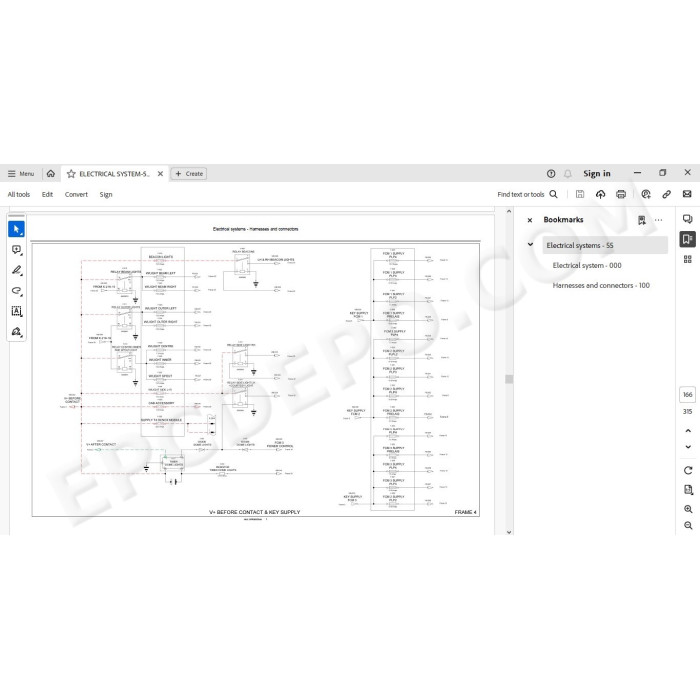Click the search magnifier icon
Screen dimensions: 700x700
click(x=554, y=194)
